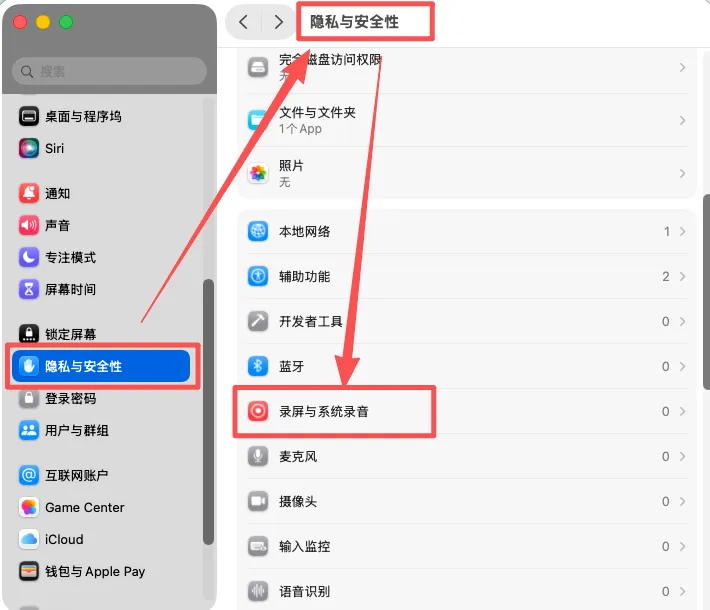Expand the 本地网络 row chevron
710x610 pixels.
click(x=682, y=231)
